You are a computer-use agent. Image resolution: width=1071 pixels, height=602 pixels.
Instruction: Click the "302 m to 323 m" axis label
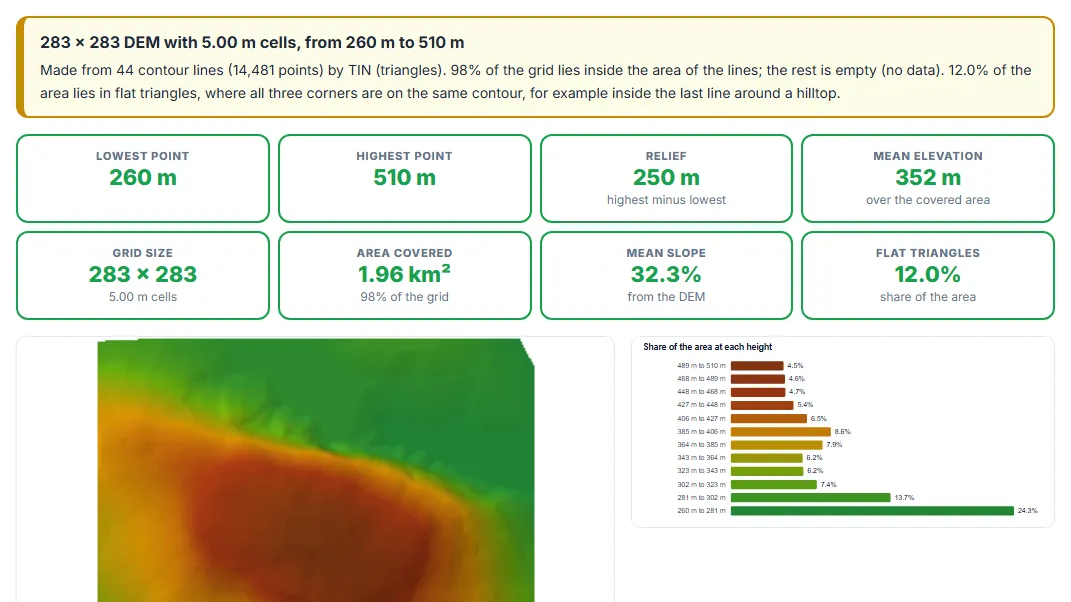701,484
